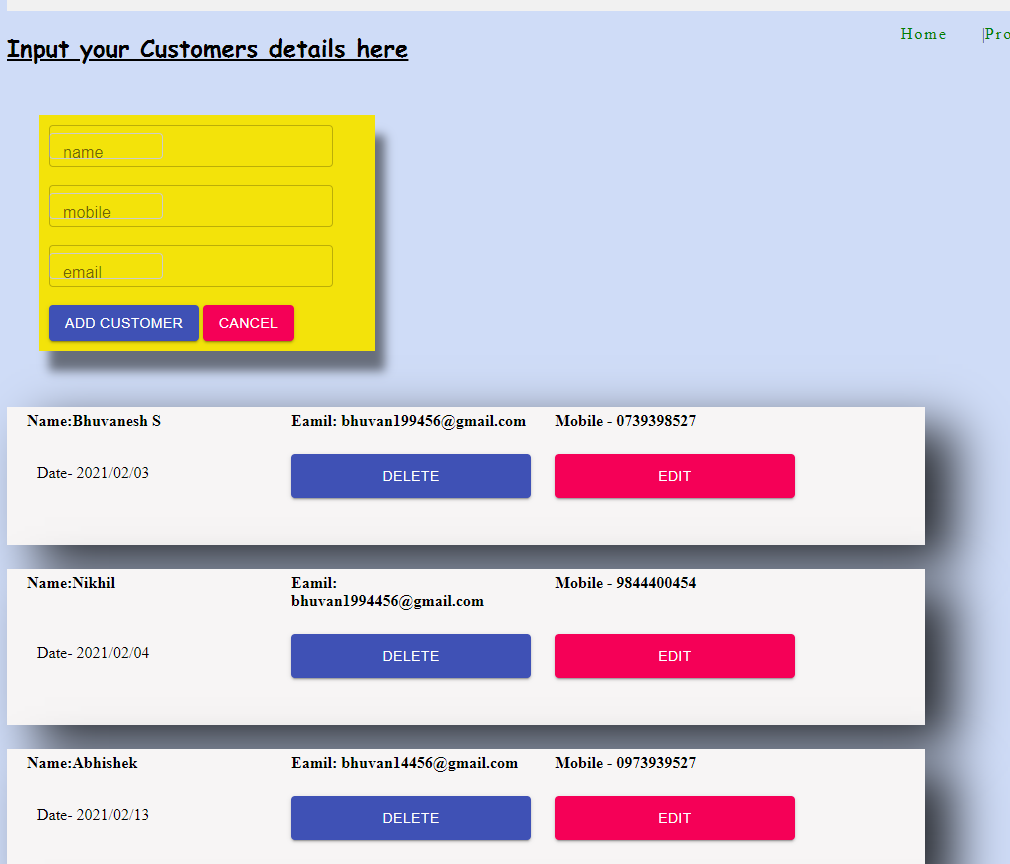The height and width of the screenshot is (864, 1010).
Task: Select the email input field
Action: coord(191,266)
